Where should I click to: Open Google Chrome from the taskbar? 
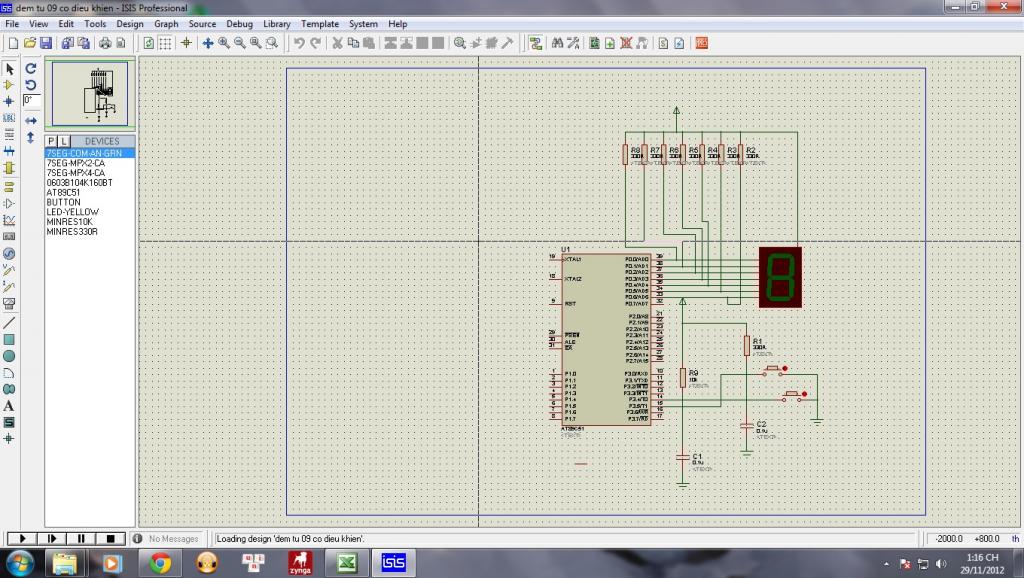click(x=160, y=563)
